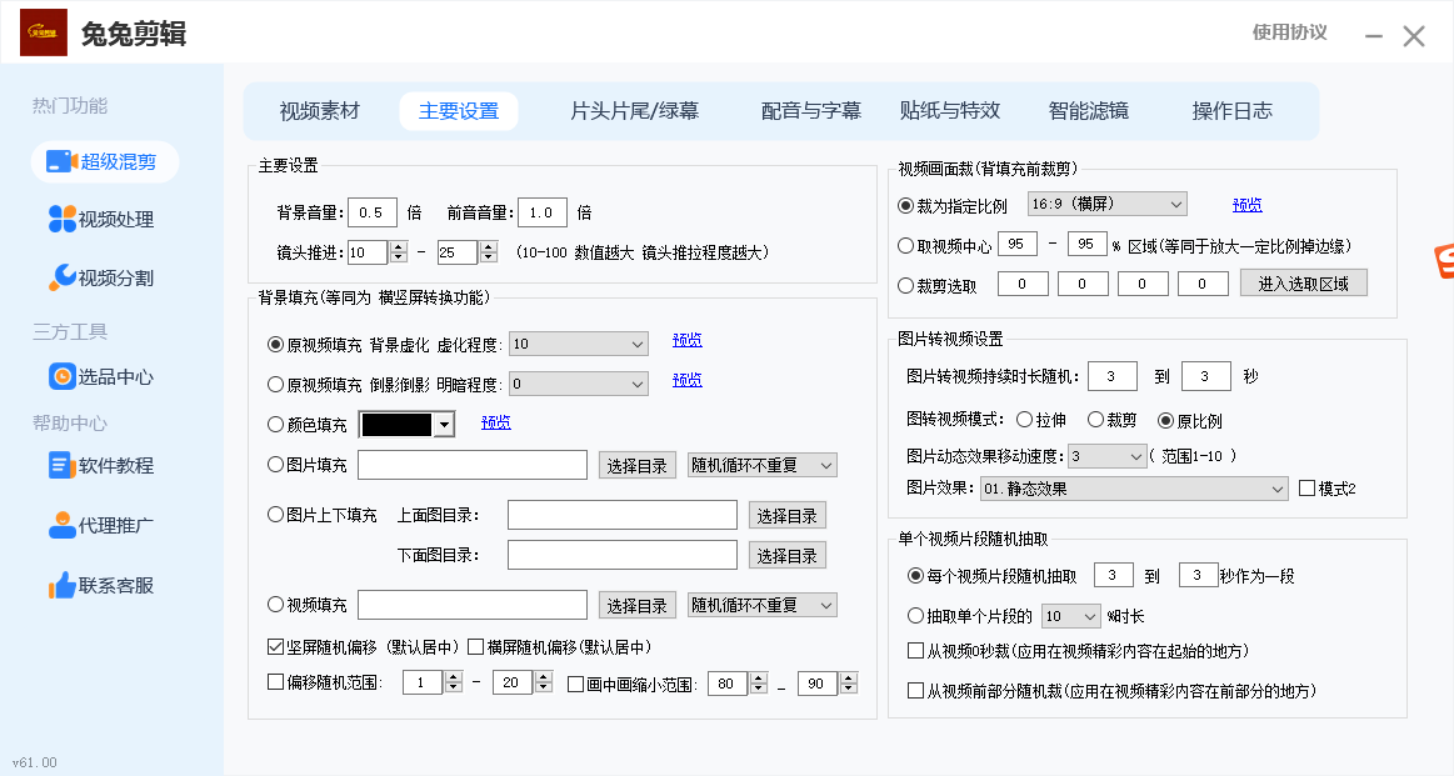Screen dimensions: 1454x776
Task: Open the 配音与字幕 tab
Action: tap(810, 111)
